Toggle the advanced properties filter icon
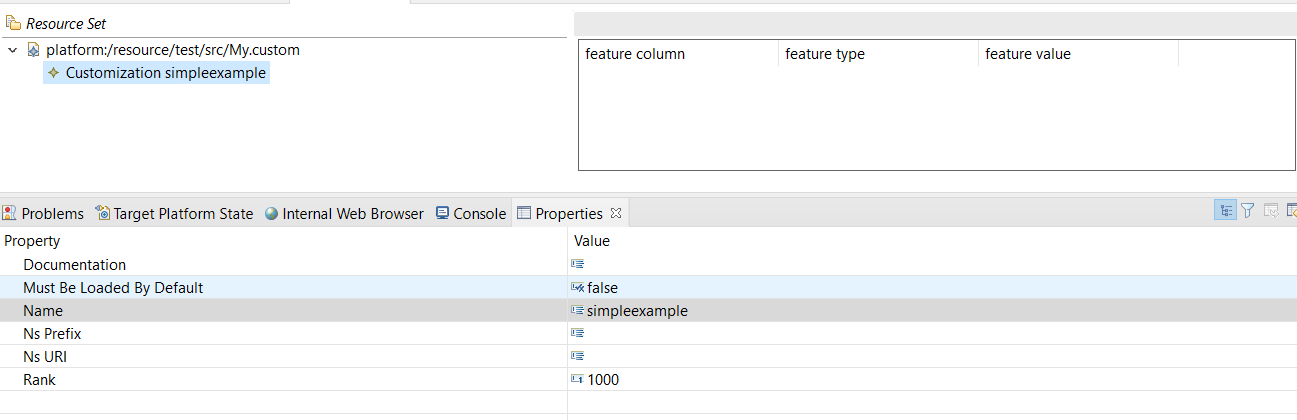This screenshot has height=420, width=1297. click(1248, 210)
